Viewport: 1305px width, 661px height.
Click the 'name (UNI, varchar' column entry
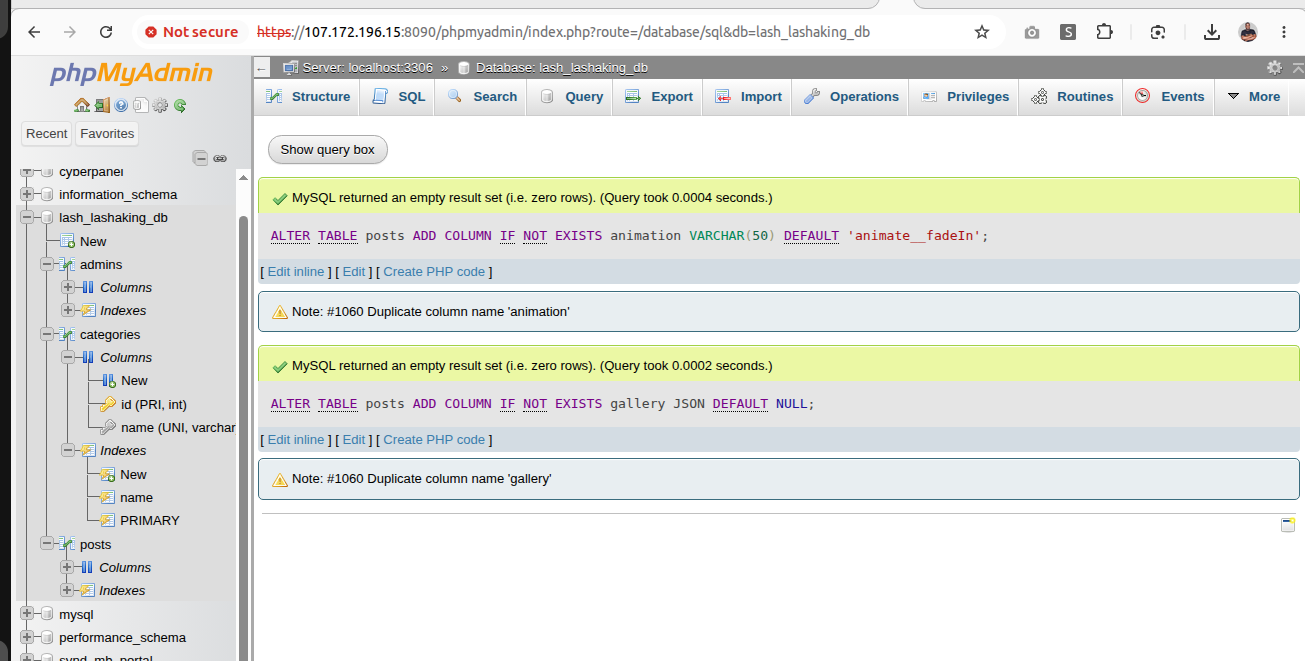pyautogui.click(x=178, y=428)
